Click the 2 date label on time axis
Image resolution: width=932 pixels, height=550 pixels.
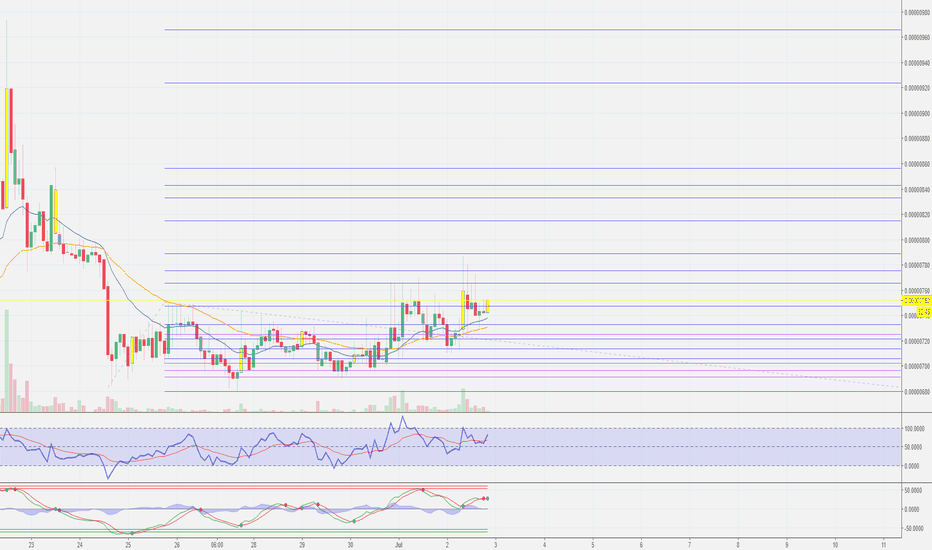pos(448,544)
